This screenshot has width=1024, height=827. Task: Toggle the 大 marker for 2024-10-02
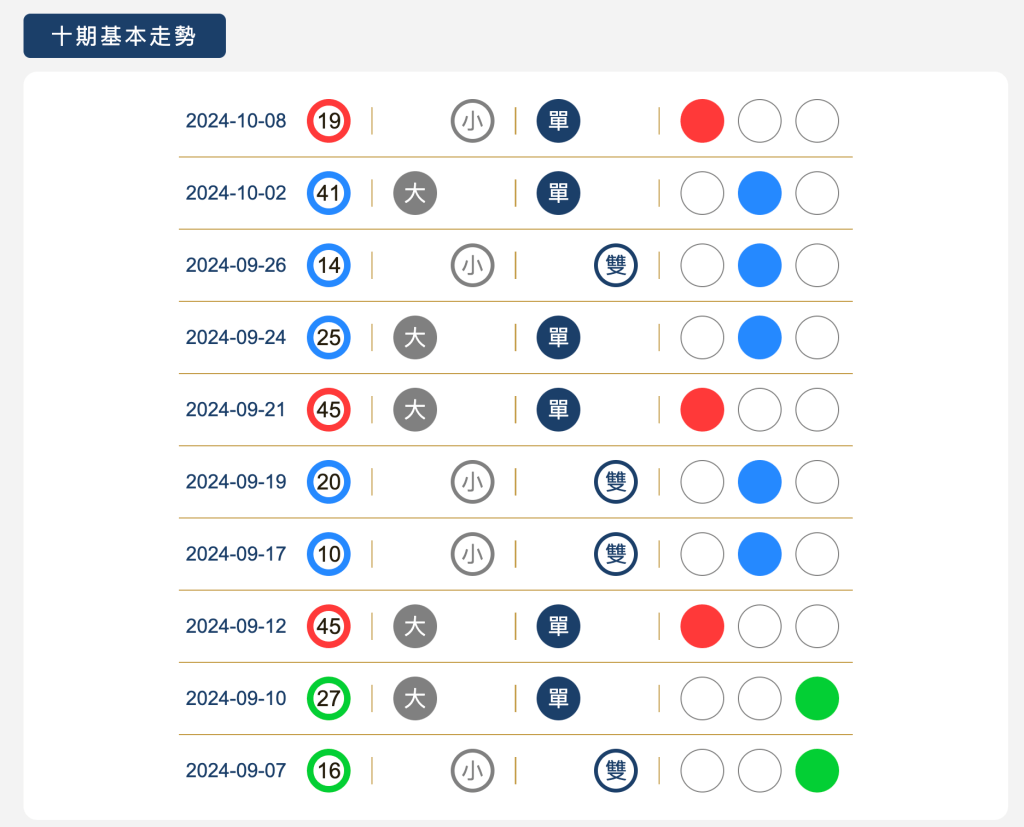[x=415, y=193]
